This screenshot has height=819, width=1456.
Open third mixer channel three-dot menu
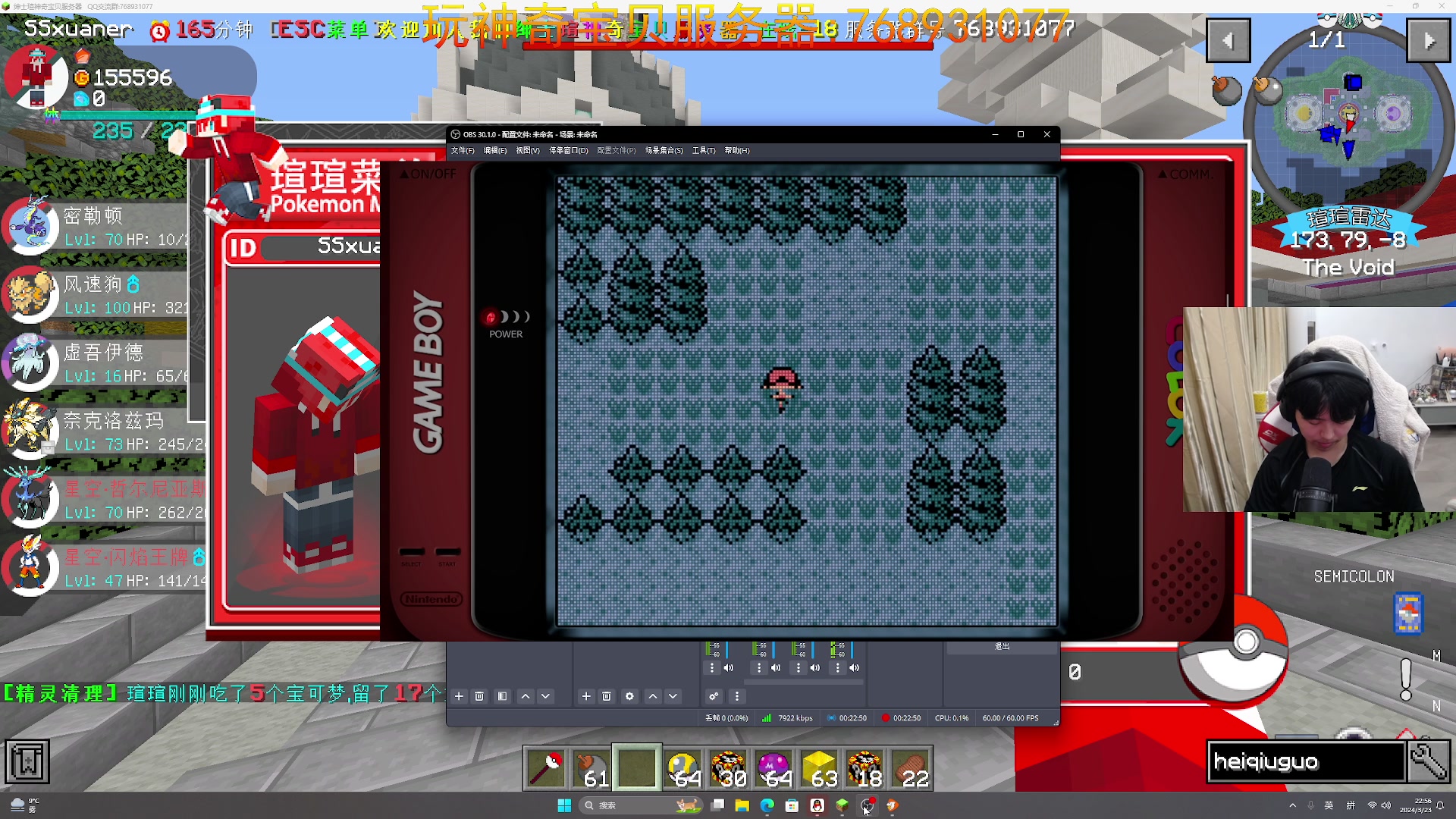coord(799,668)
